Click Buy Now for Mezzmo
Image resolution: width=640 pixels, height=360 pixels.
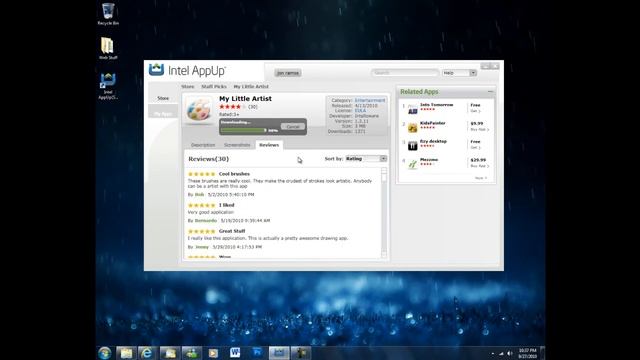(x=480, y=166)
